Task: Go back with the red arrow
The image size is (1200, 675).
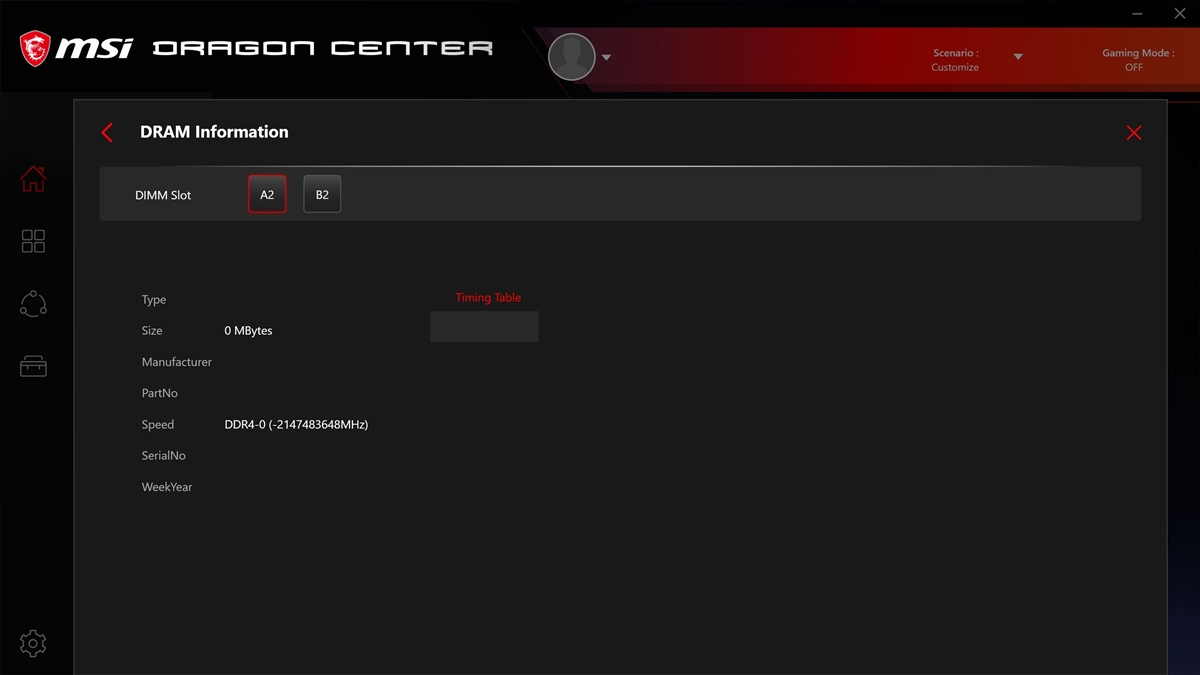Action: point(107,132)
